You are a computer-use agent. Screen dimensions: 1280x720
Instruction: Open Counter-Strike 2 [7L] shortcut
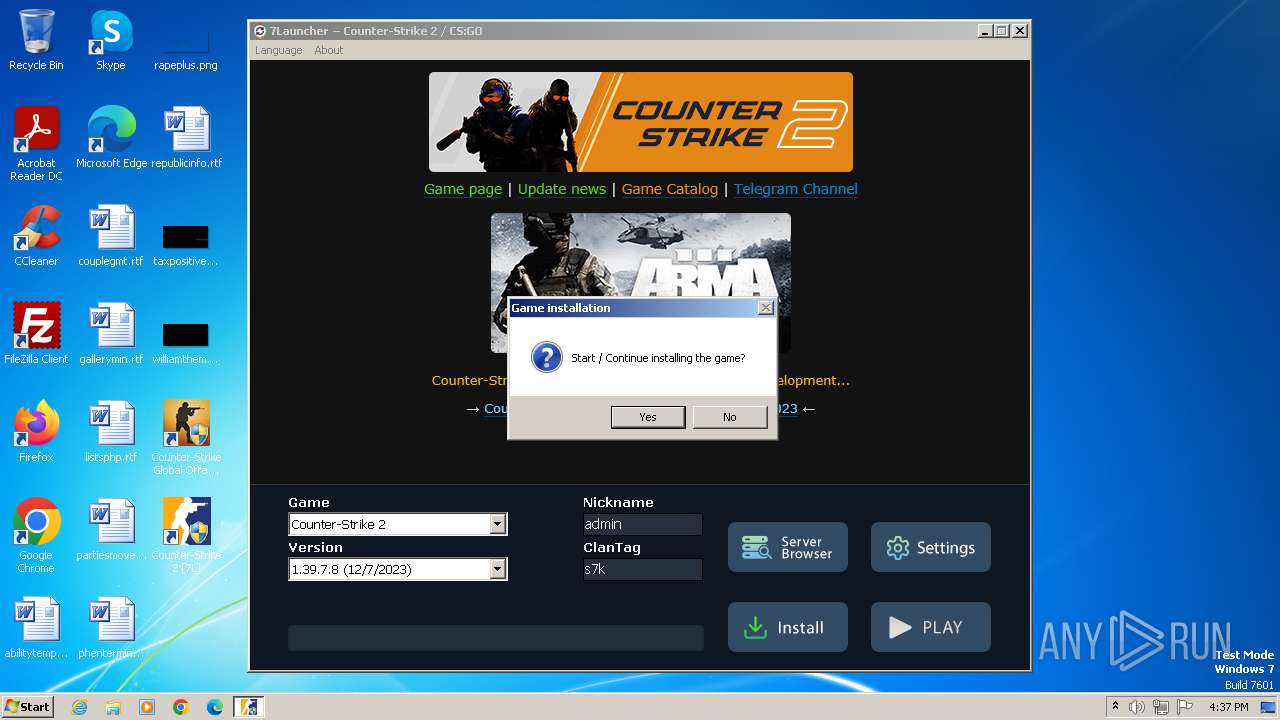click(186, 536)
